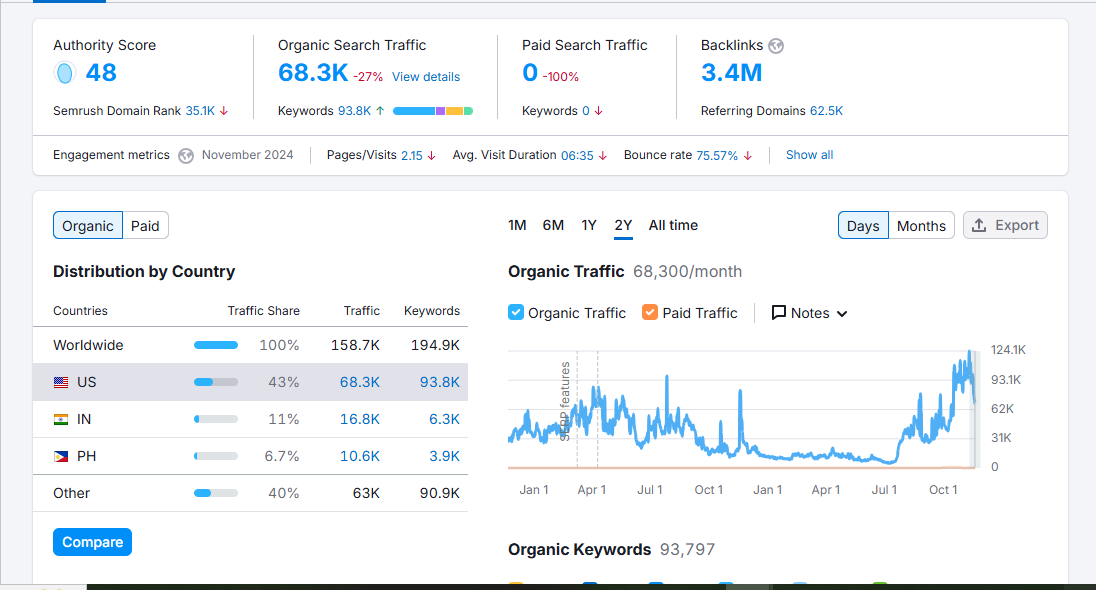Select the 1Y time range tab
1096x590 pixels.
(589, 225)
